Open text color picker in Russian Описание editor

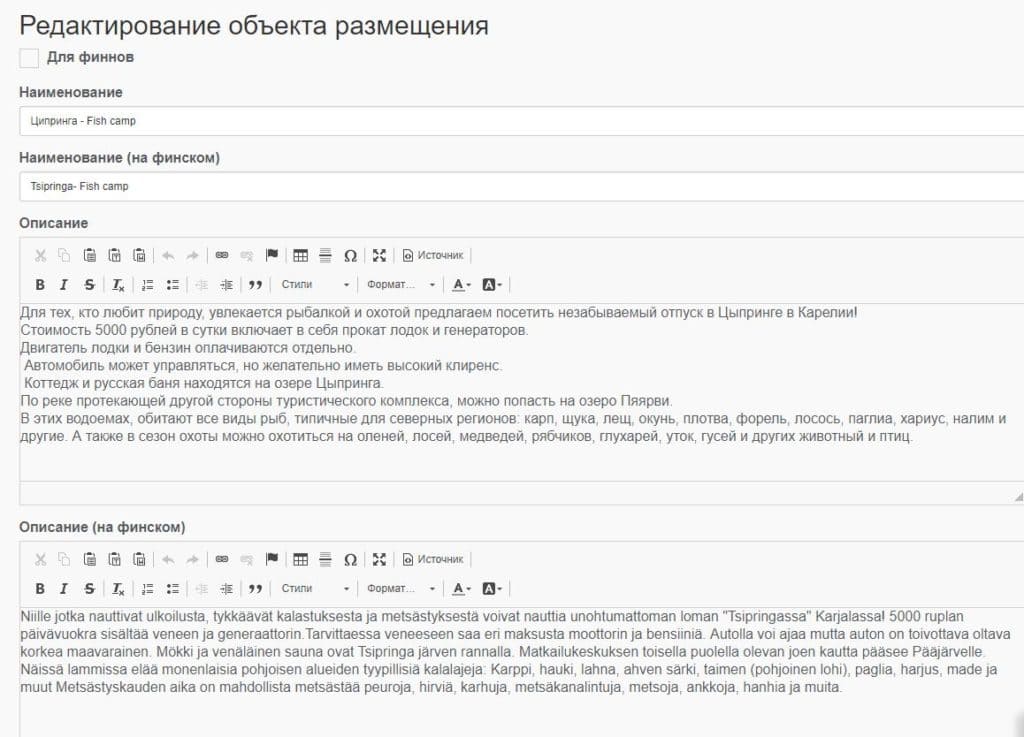pos(461,285)
